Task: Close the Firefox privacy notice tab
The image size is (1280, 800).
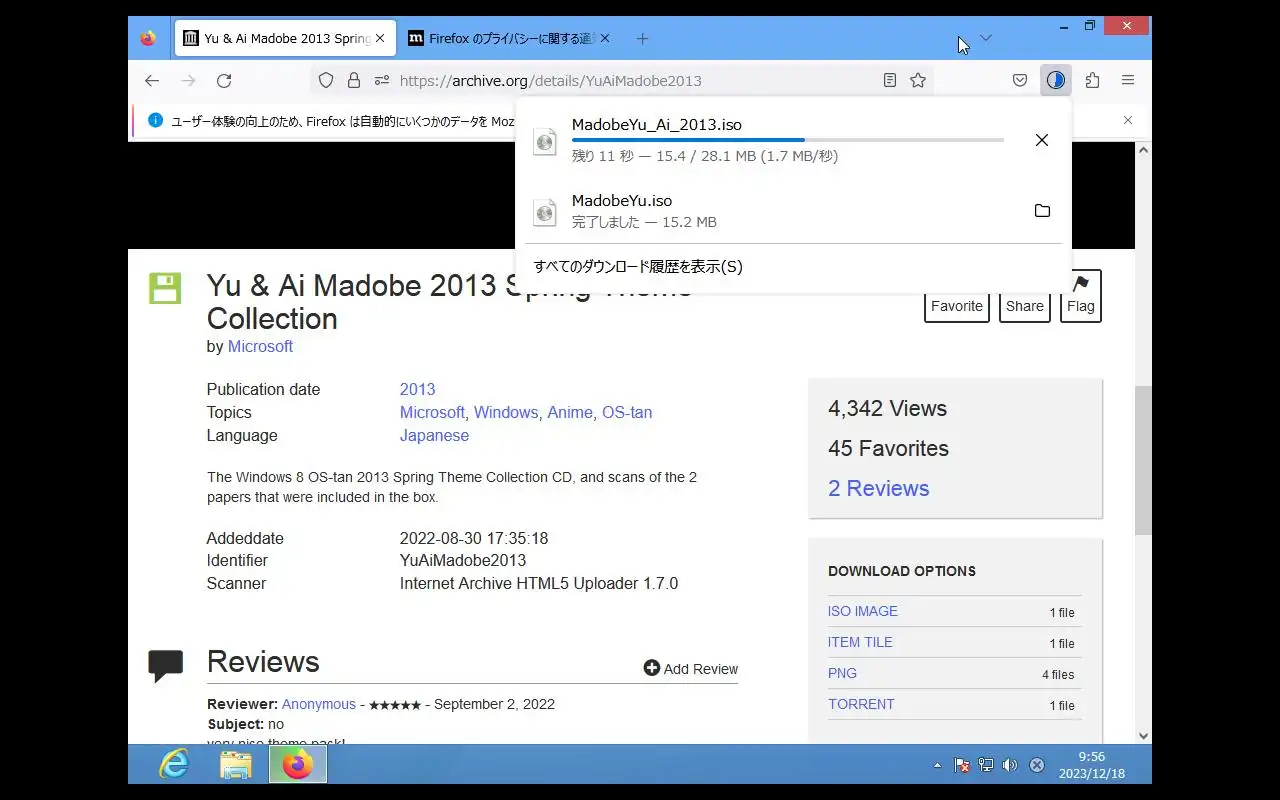Action: point(605,39)
